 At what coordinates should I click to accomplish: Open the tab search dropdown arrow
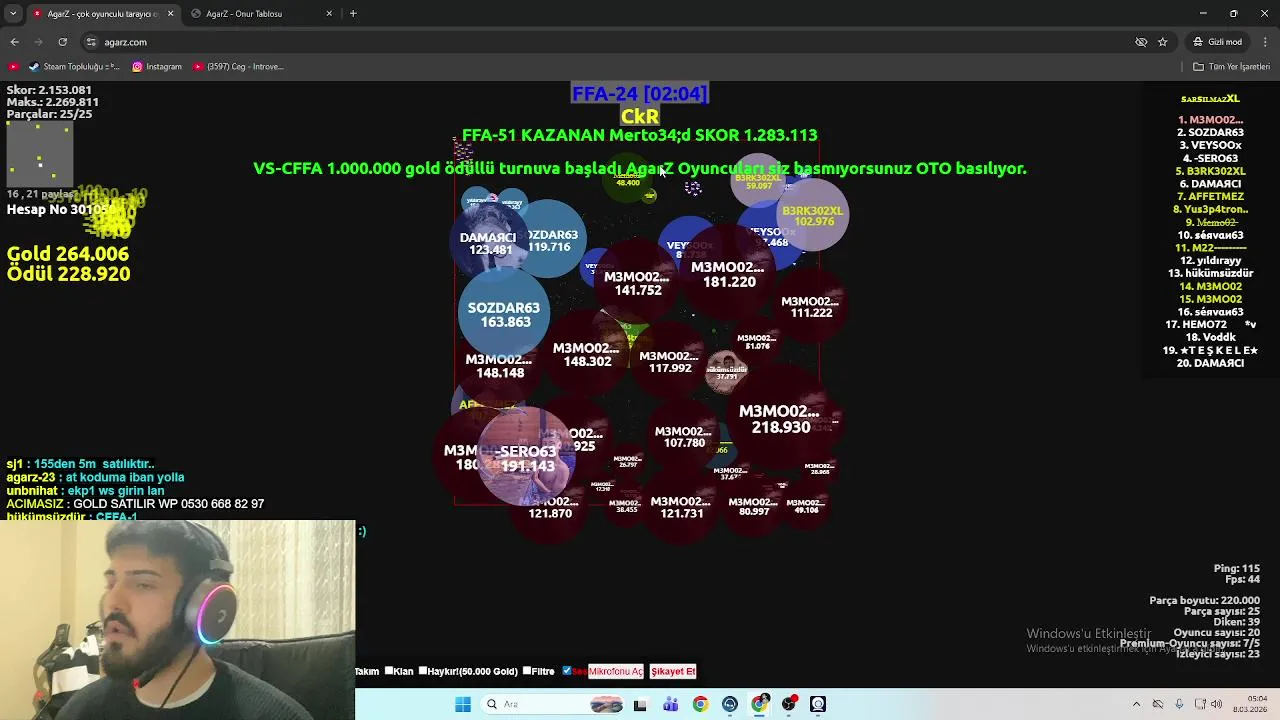pos(13,13)
